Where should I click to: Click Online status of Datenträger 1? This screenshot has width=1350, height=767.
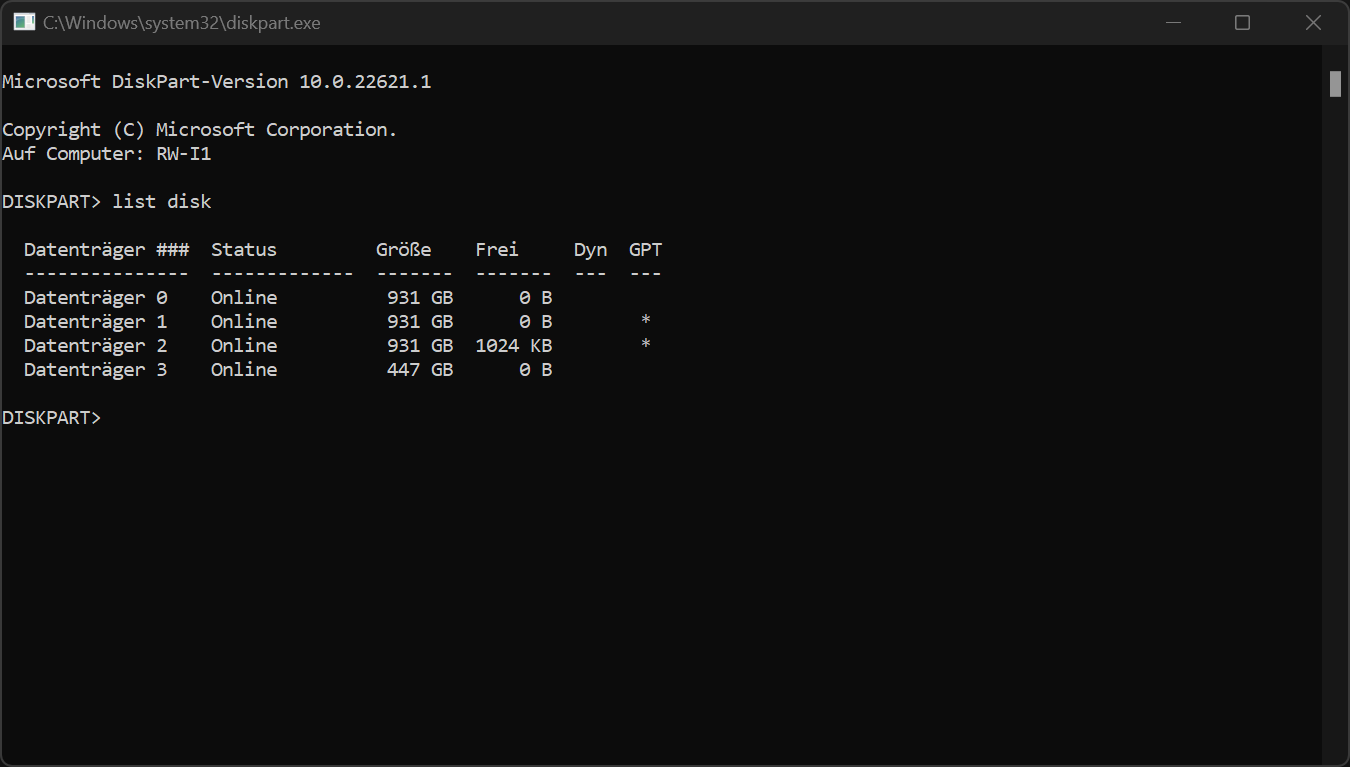tap(244, 322)
